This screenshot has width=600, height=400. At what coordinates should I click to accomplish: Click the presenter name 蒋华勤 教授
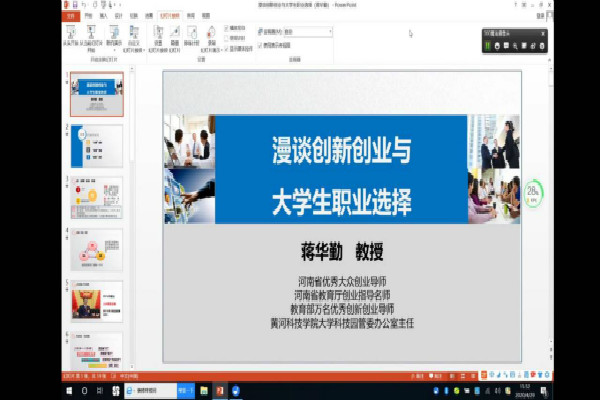(x=342, y=251)
